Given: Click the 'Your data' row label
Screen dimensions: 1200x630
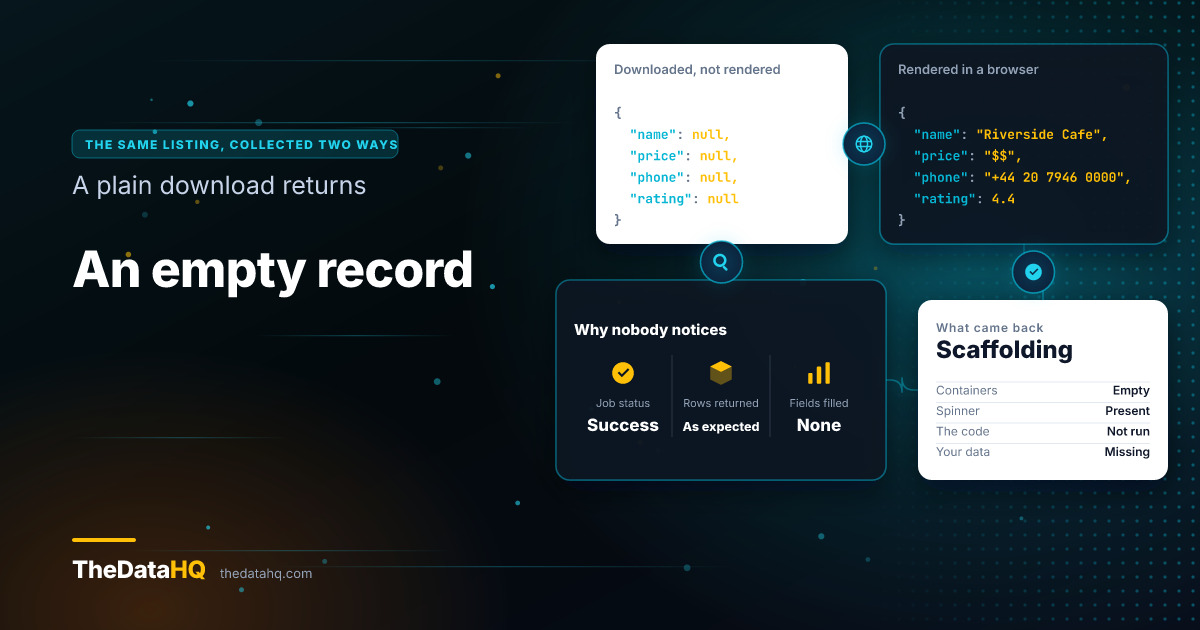Looking at the screenshot, I should click(963, 452).
